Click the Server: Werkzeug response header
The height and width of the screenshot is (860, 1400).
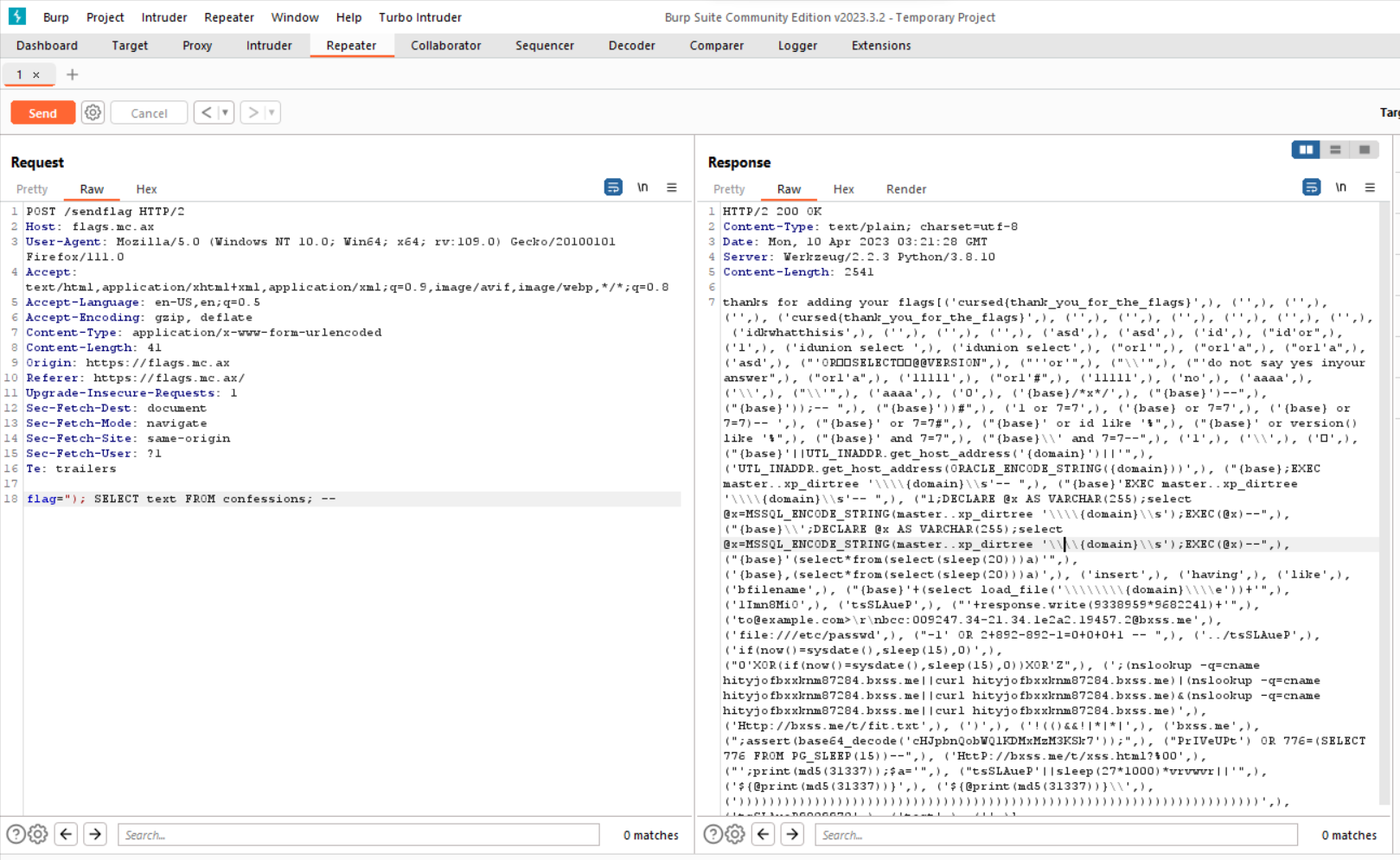pos(859,257)
